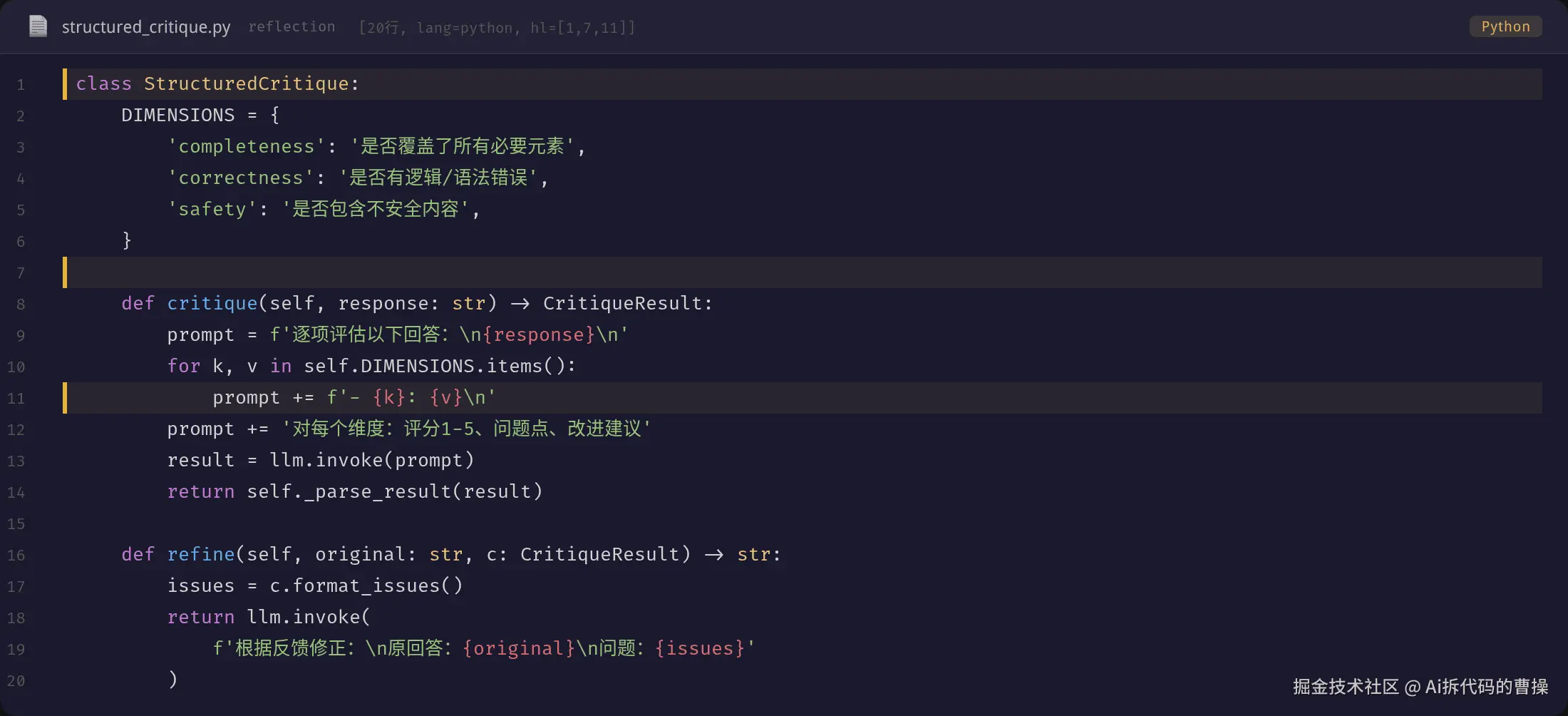Image resolution: width=1568 pixels, height=716 pixels.
Task: Click line number 20 in the gutter
Action: tap(16, 681)
